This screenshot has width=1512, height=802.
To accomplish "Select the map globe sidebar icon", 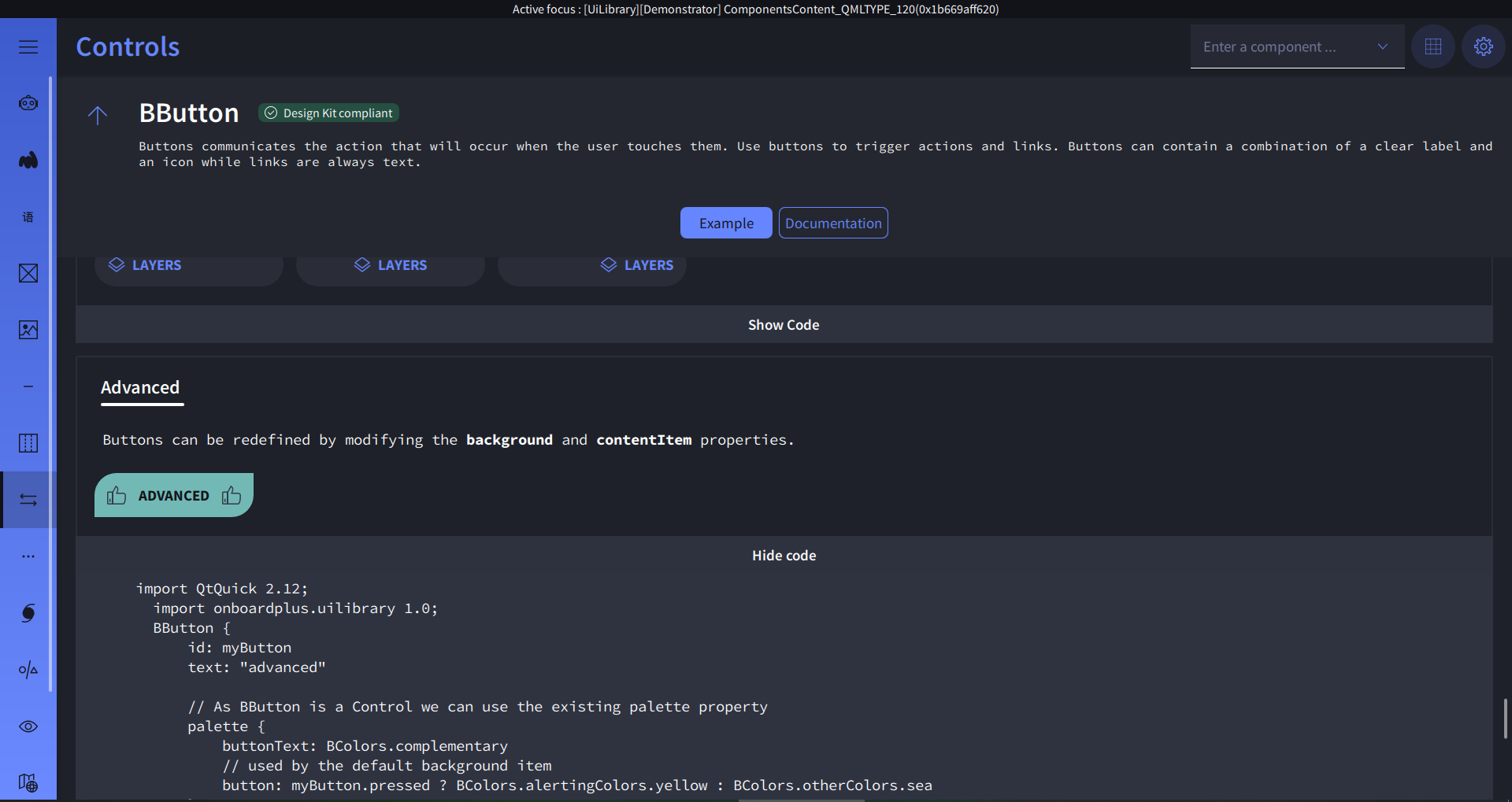I will [x=28, y=783].
